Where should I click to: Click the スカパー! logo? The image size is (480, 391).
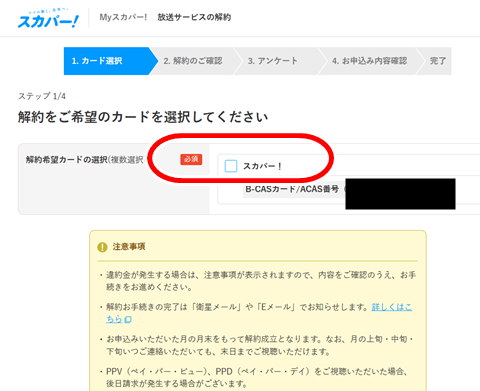coord(48,19)
